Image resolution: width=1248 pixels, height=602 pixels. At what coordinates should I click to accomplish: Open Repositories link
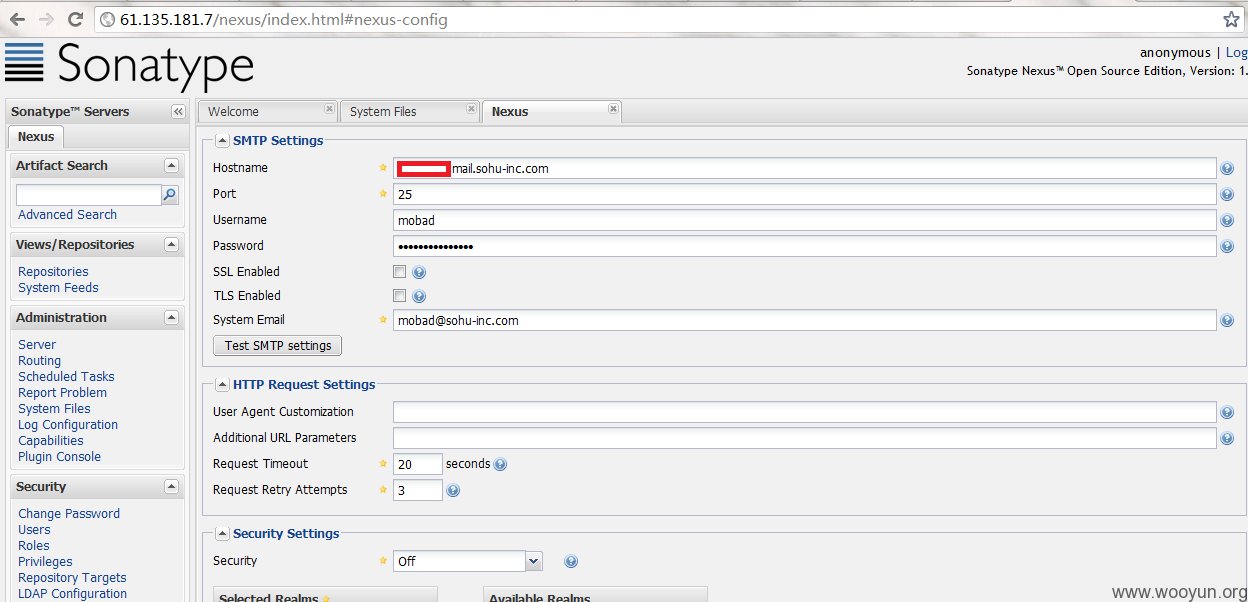coord(53,272)
